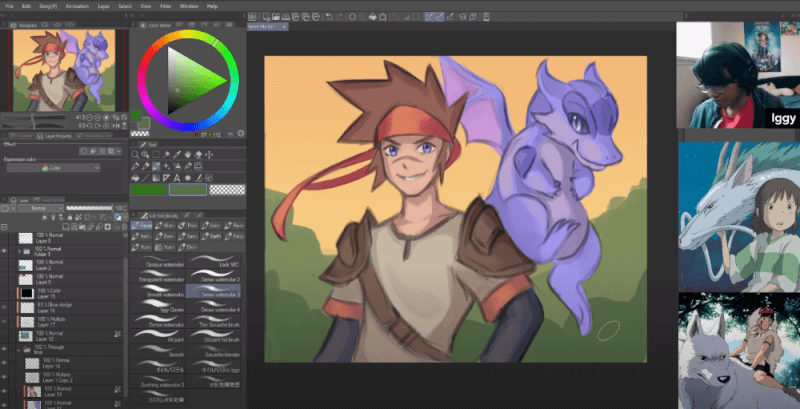Select the rectangle Selection area tool
Screen dimensions: 800x409
pyautogui.click(x=156, y=155)
